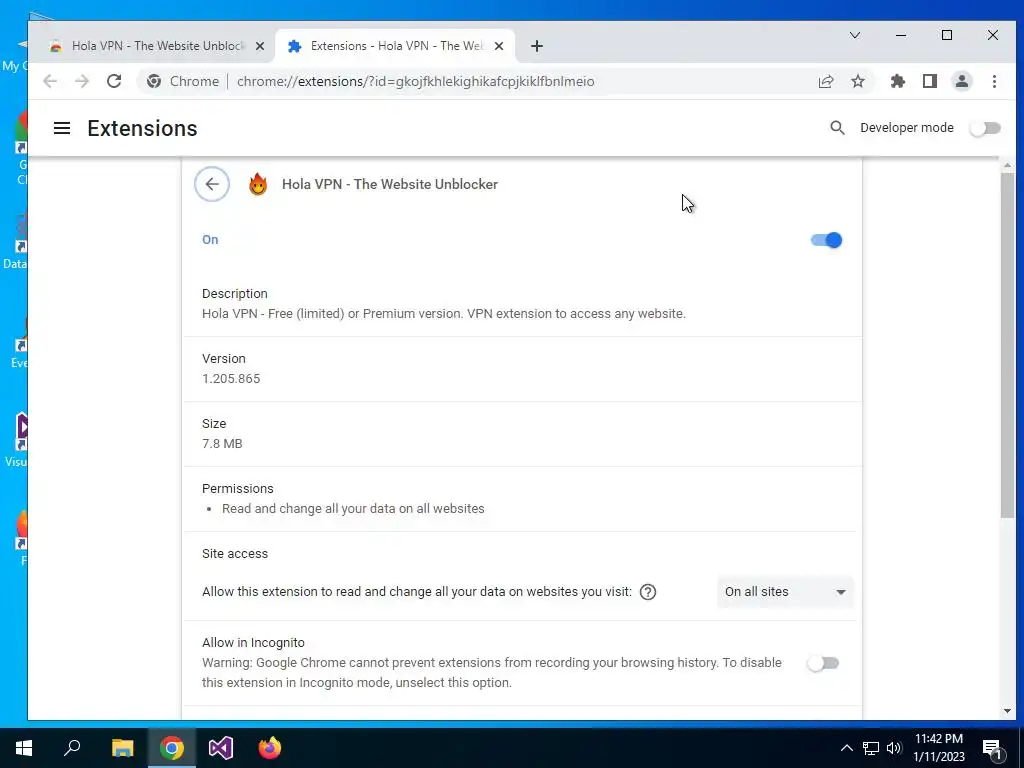
Task: Click the browser back navigation arrow
Action: click(x=50, y=81)
